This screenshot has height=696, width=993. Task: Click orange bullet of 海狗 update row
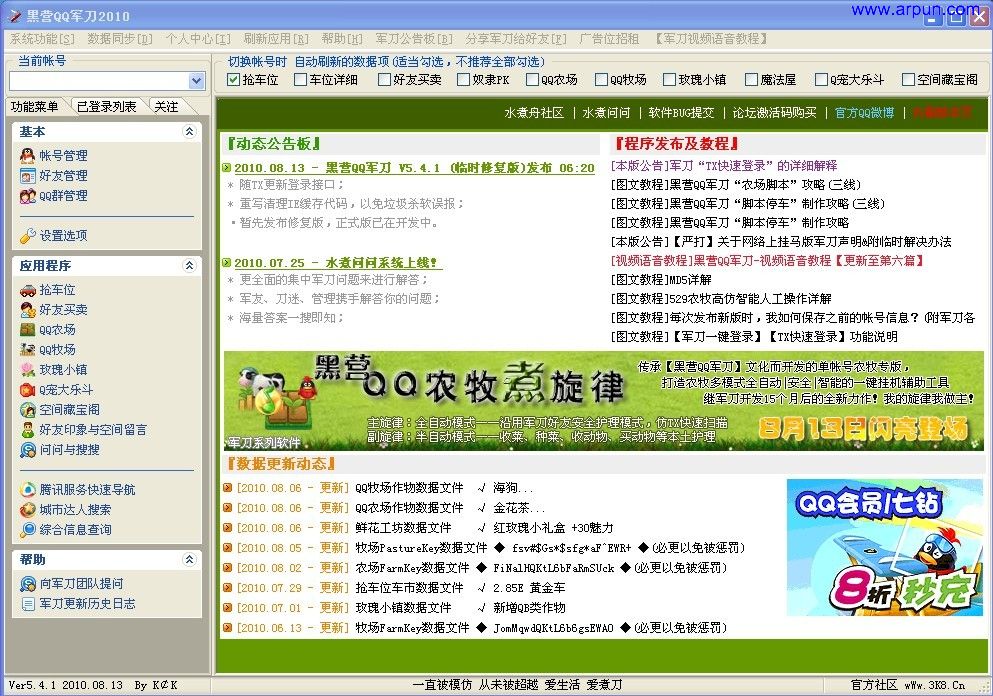(227, 488)
